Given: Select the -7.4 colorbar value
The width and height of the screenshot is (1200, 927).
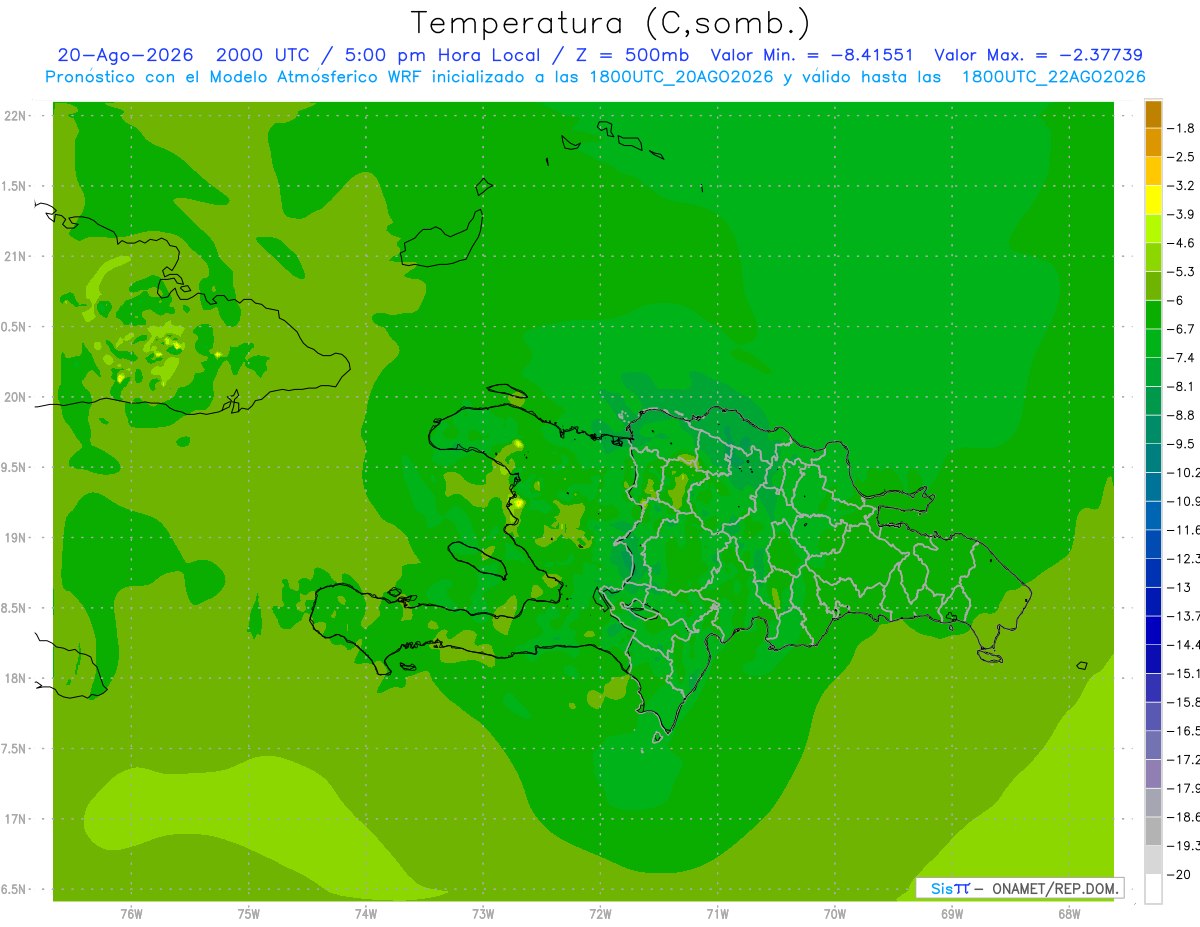Looking at the screenshot, I should coord(1182,358).
